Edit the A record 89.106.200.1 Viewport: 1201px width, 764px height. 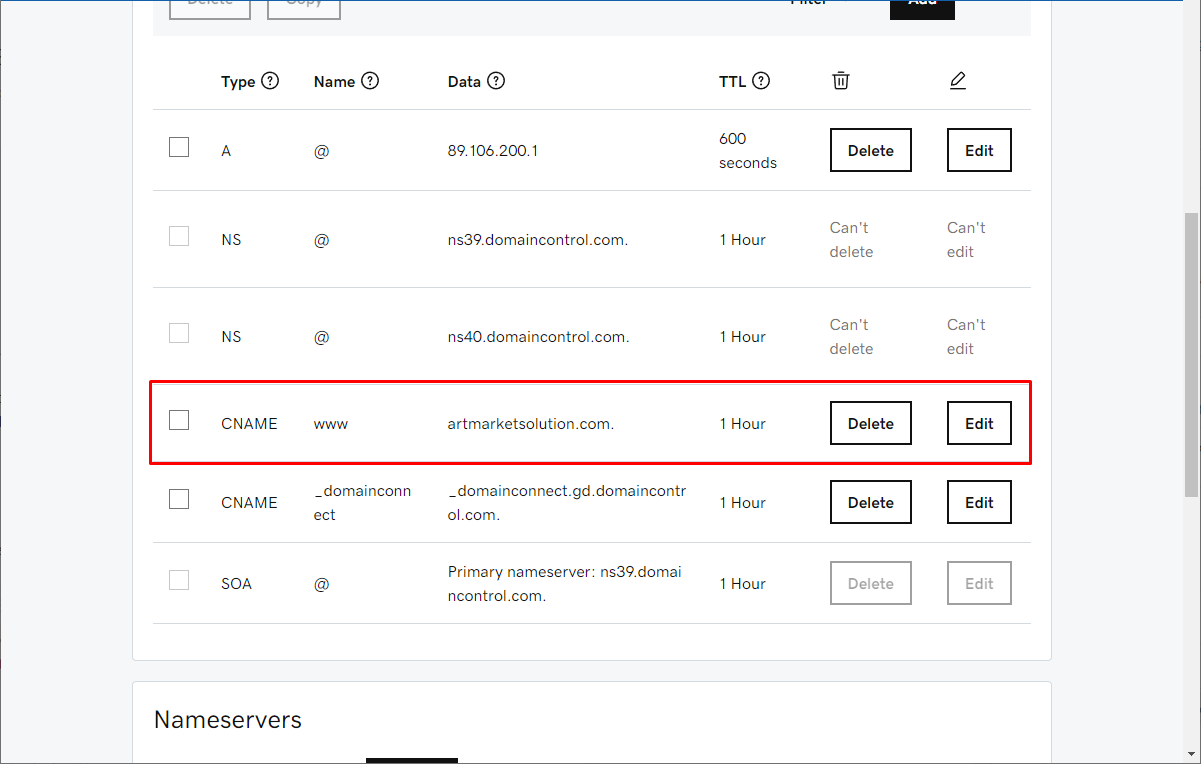pos(979,150)
